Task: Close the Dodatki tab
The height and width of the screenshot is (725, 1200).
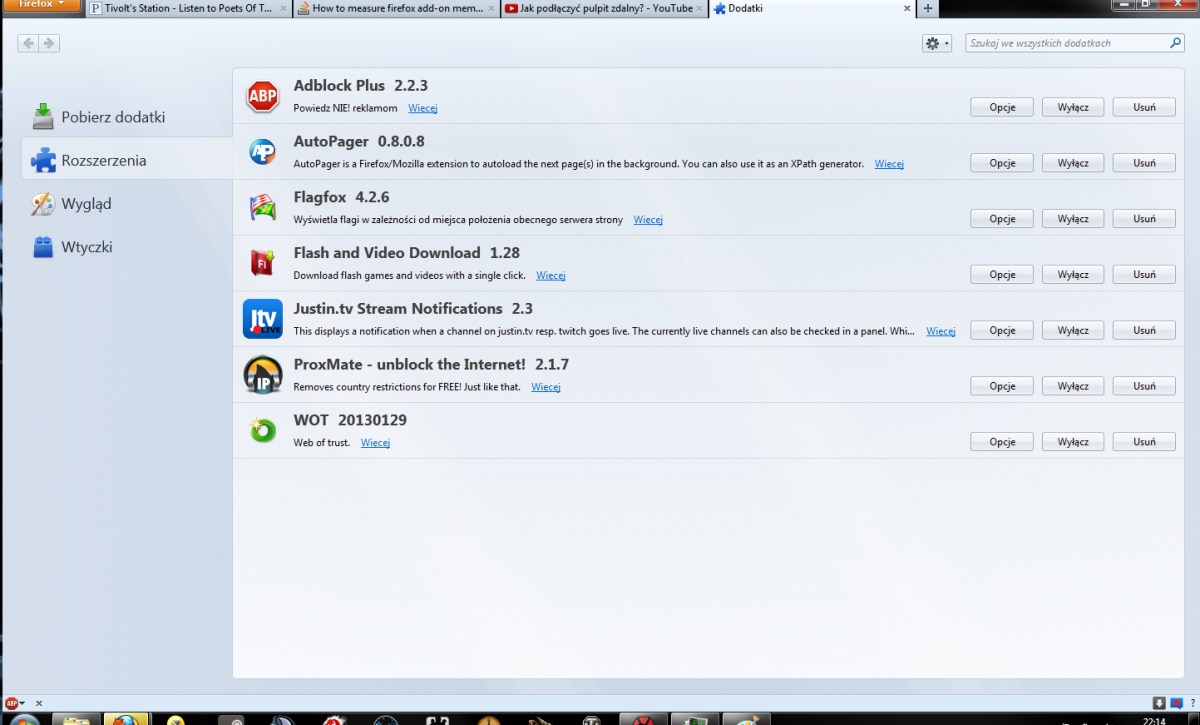Action: coord(906,9)
